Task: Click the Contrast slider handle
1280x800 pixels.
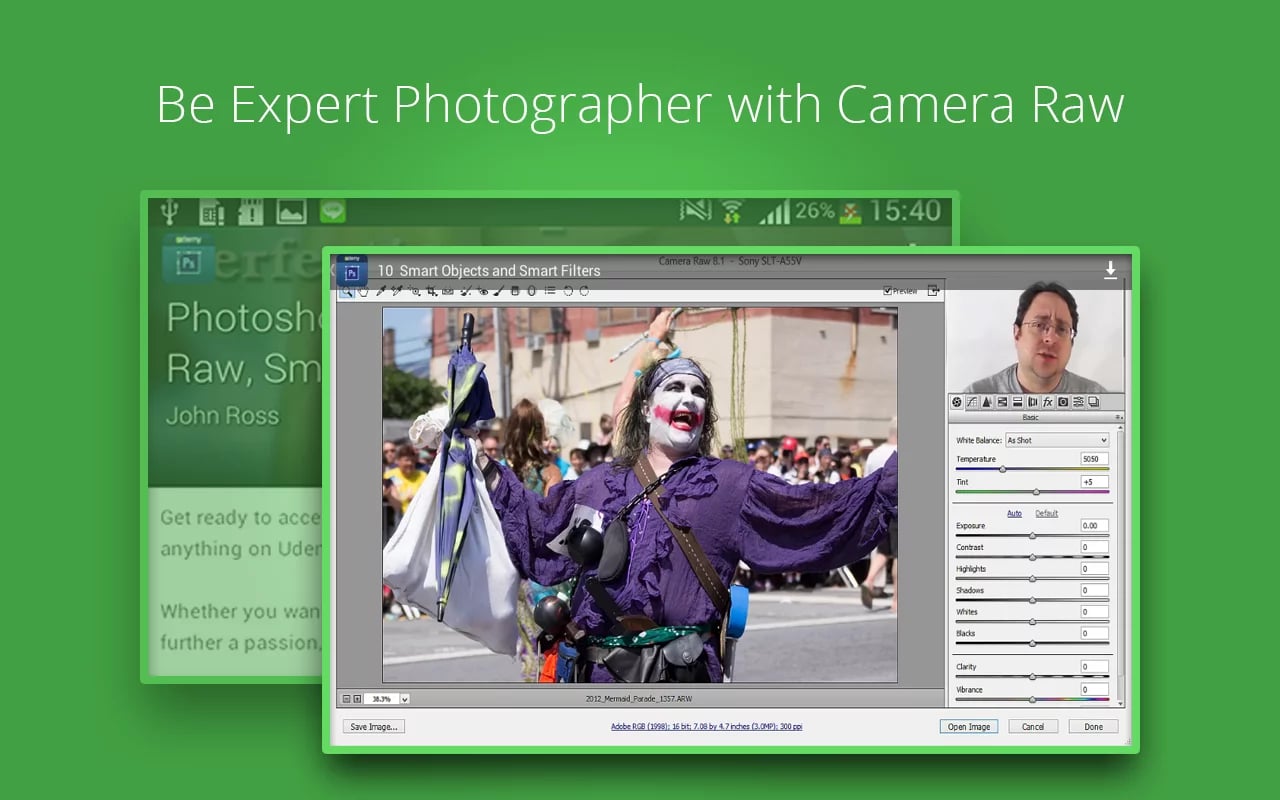Action: click(x=1032, y=557)
